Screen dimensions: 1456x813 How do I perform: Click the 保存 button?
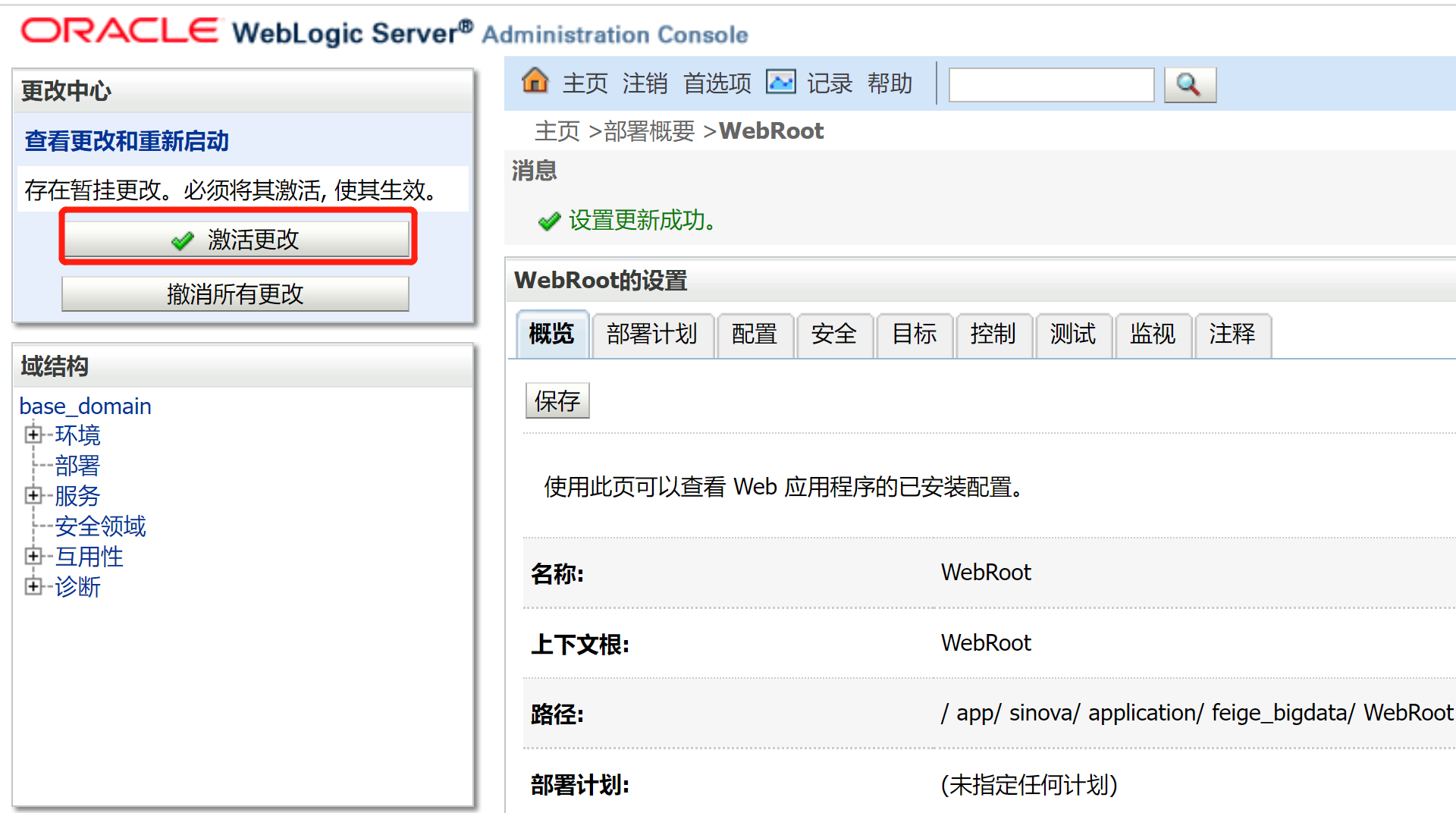coord(557,401)
